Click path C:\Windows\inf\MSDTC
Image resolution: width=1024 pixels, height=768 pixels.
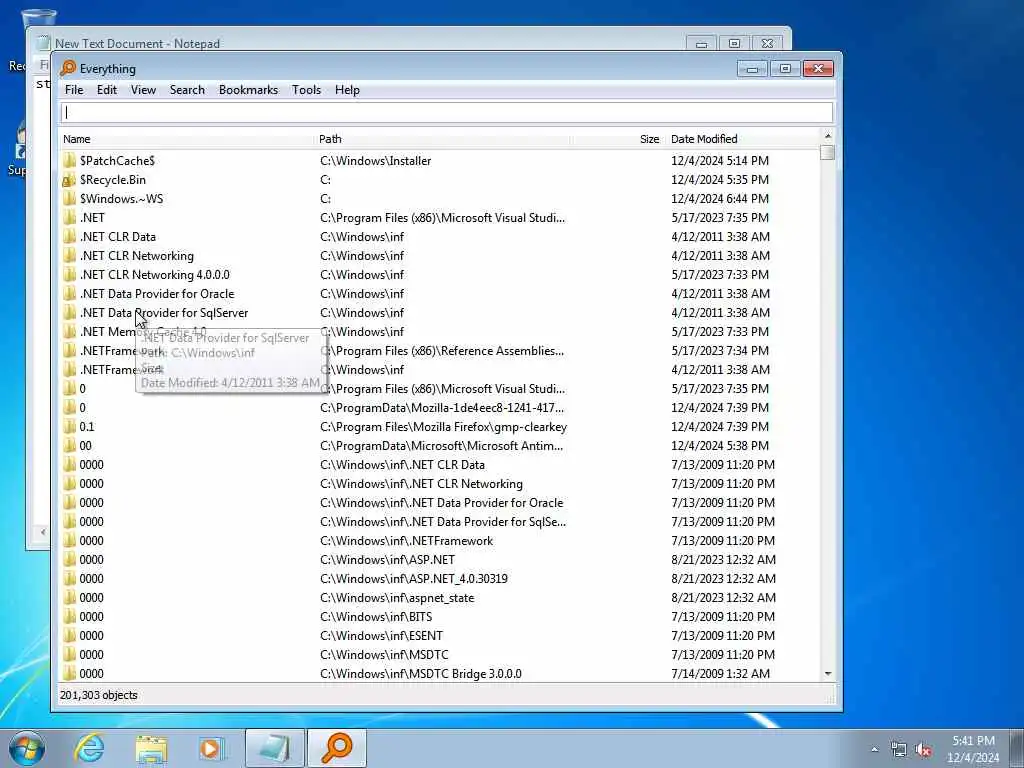[x=384, y=654]
